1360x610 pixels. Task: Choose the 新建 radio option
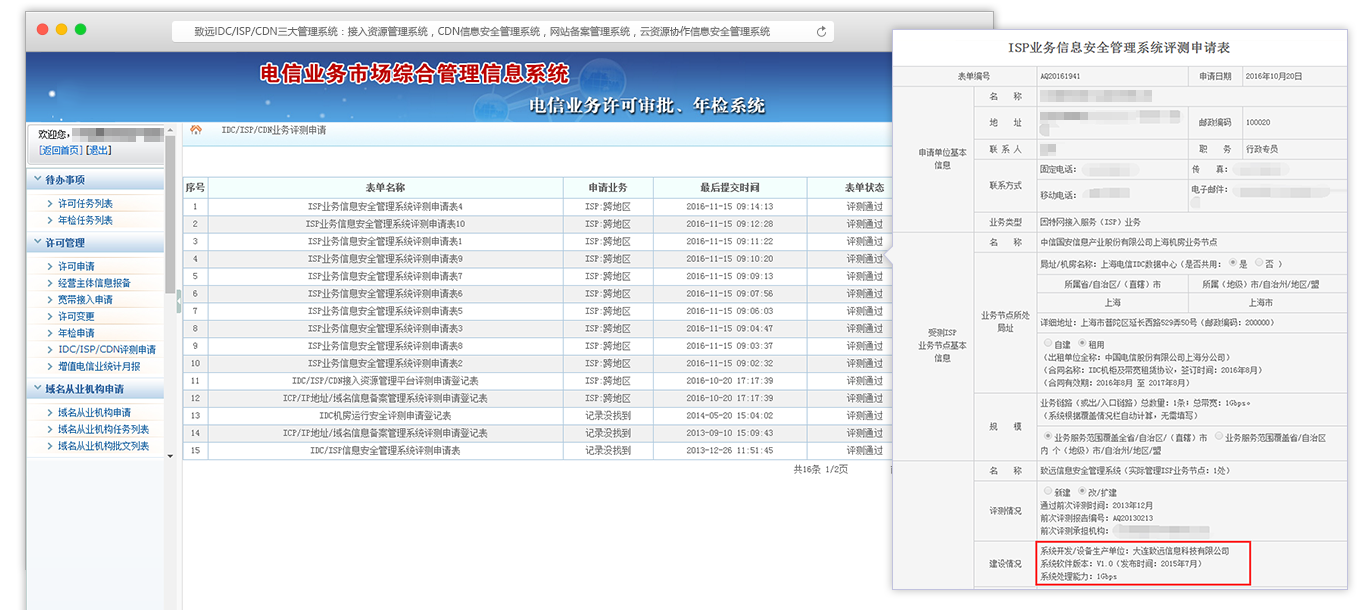1047,492
